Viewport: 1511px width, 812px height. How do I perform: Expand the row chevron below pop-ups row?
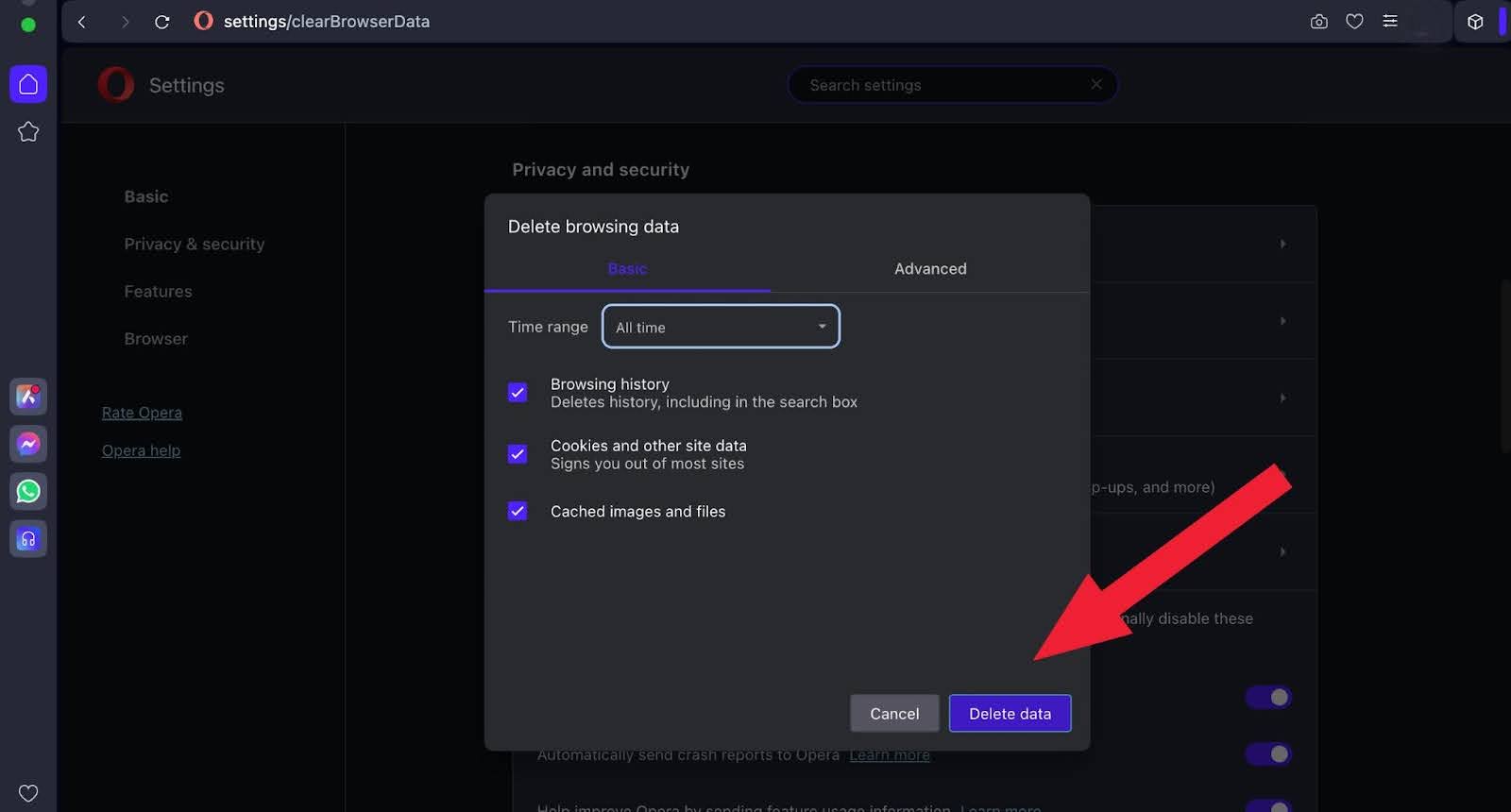pyautogui.click(x=1282, y=551)
